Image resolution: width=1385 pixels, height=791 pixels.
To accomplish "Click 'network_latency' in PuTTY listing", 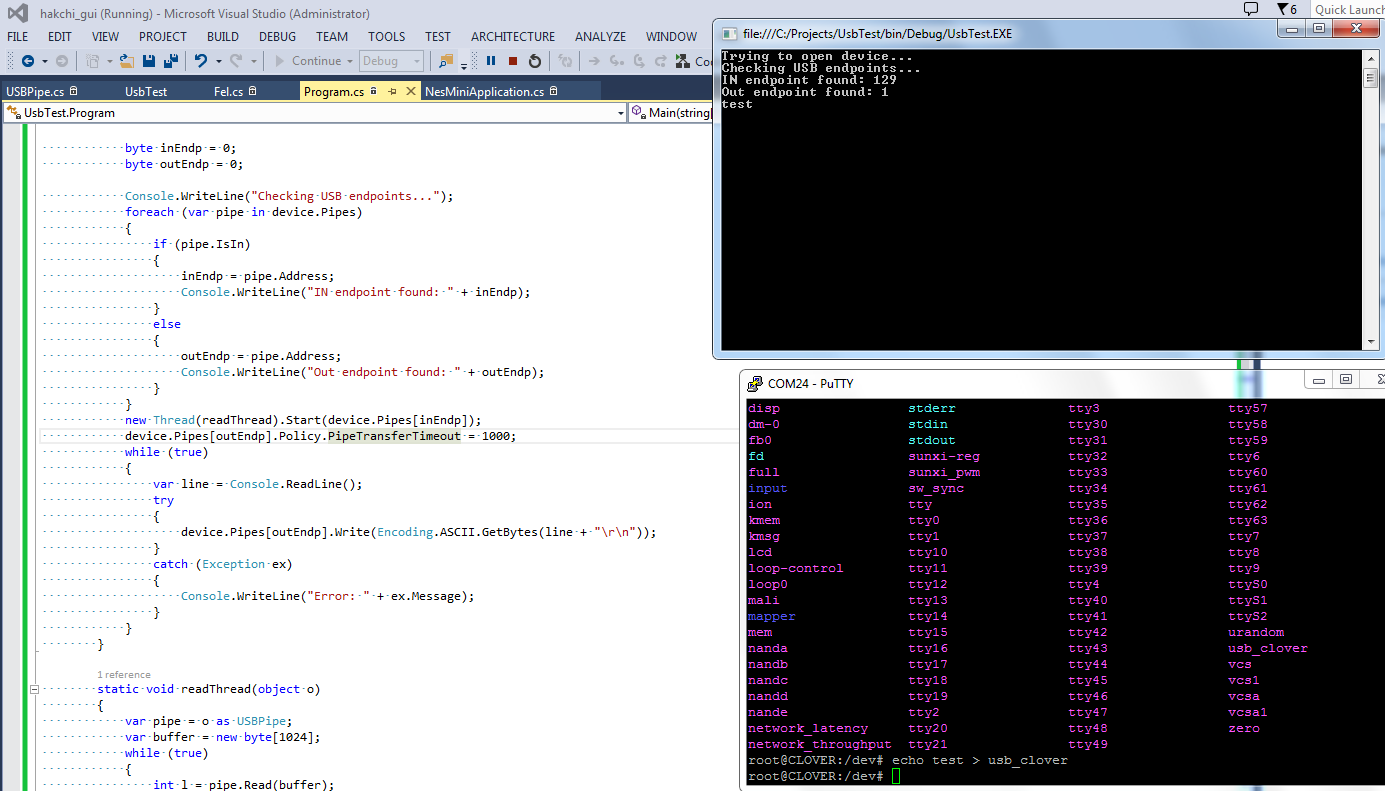I will (808, 728).
